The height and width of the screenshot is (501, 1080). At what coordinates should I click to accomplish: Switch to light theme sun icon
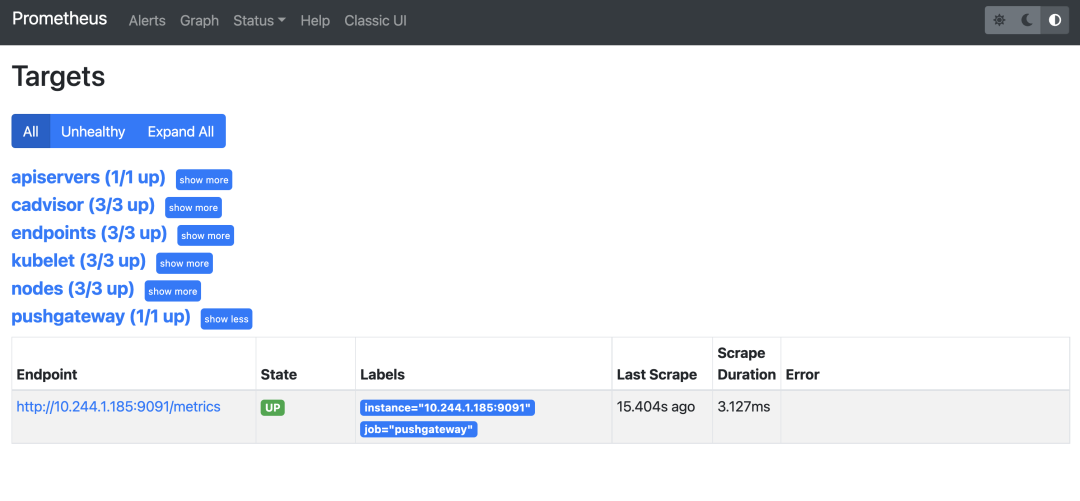click(x=999, y=20)
